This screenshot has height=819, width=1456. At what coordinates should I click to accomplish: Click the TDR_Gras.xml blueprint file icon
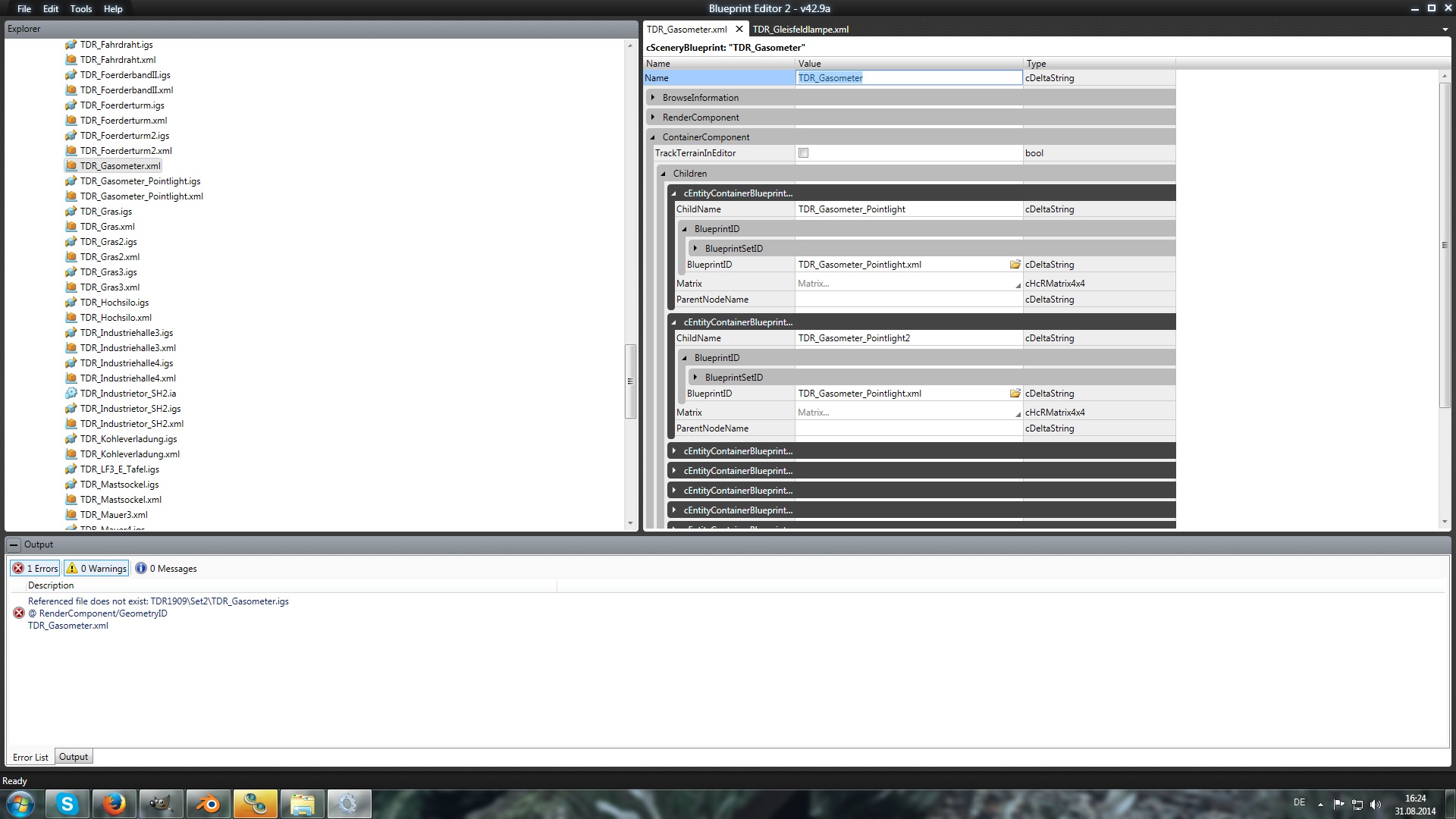tap(71, 227)
